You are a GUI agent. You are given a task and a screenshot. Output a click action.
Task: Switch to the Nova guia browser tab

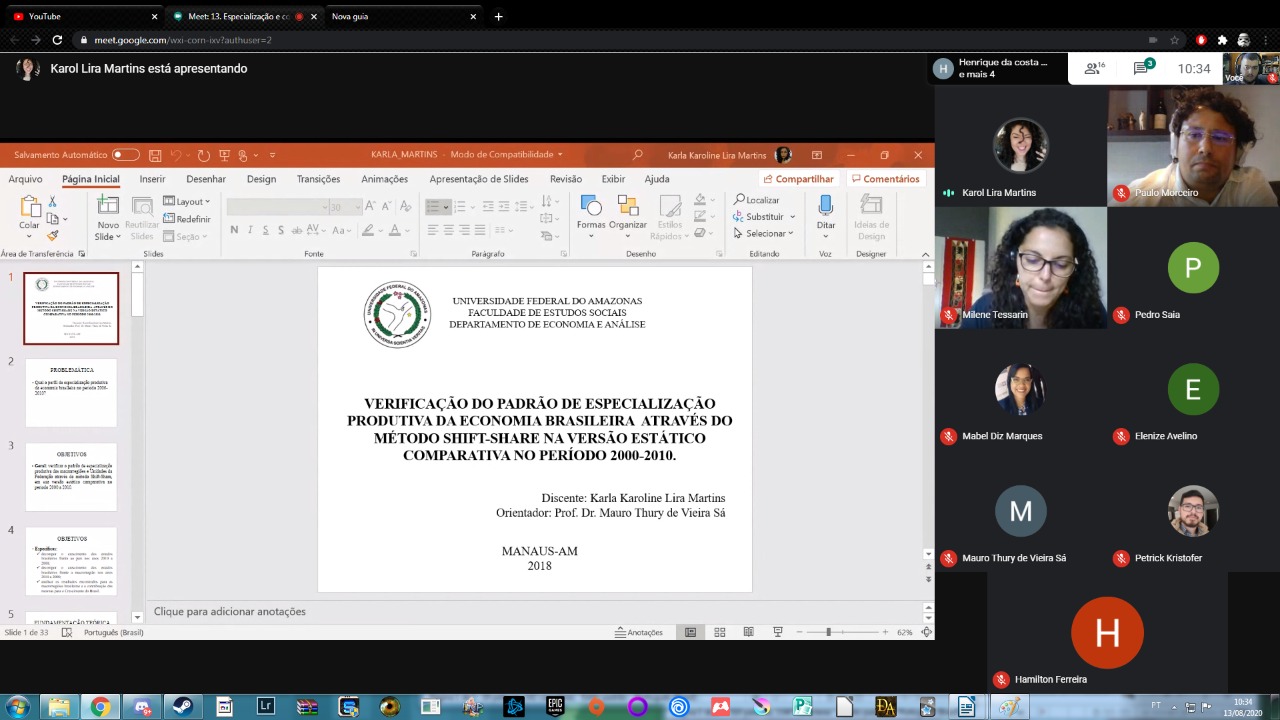pyautogui.click(x=404, y=16)
